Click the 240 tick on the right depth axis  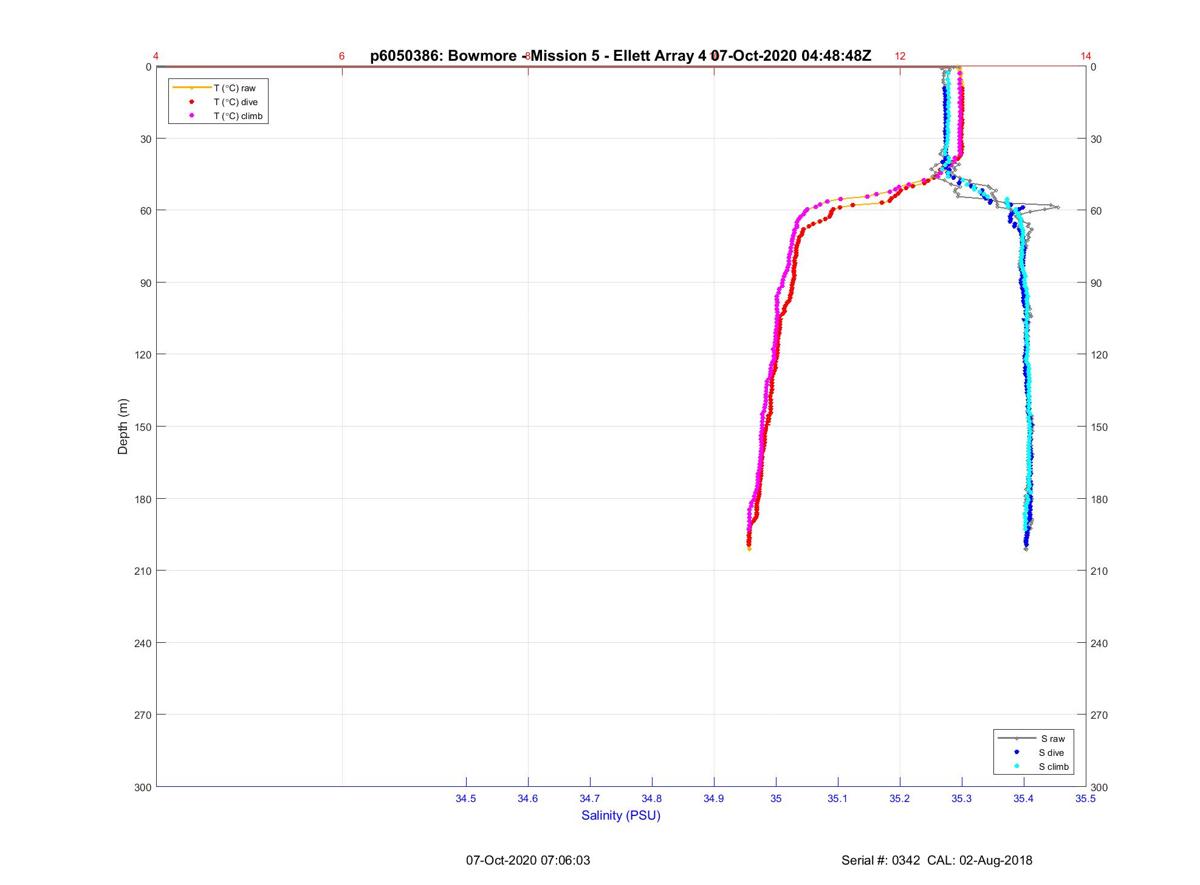1100,643
